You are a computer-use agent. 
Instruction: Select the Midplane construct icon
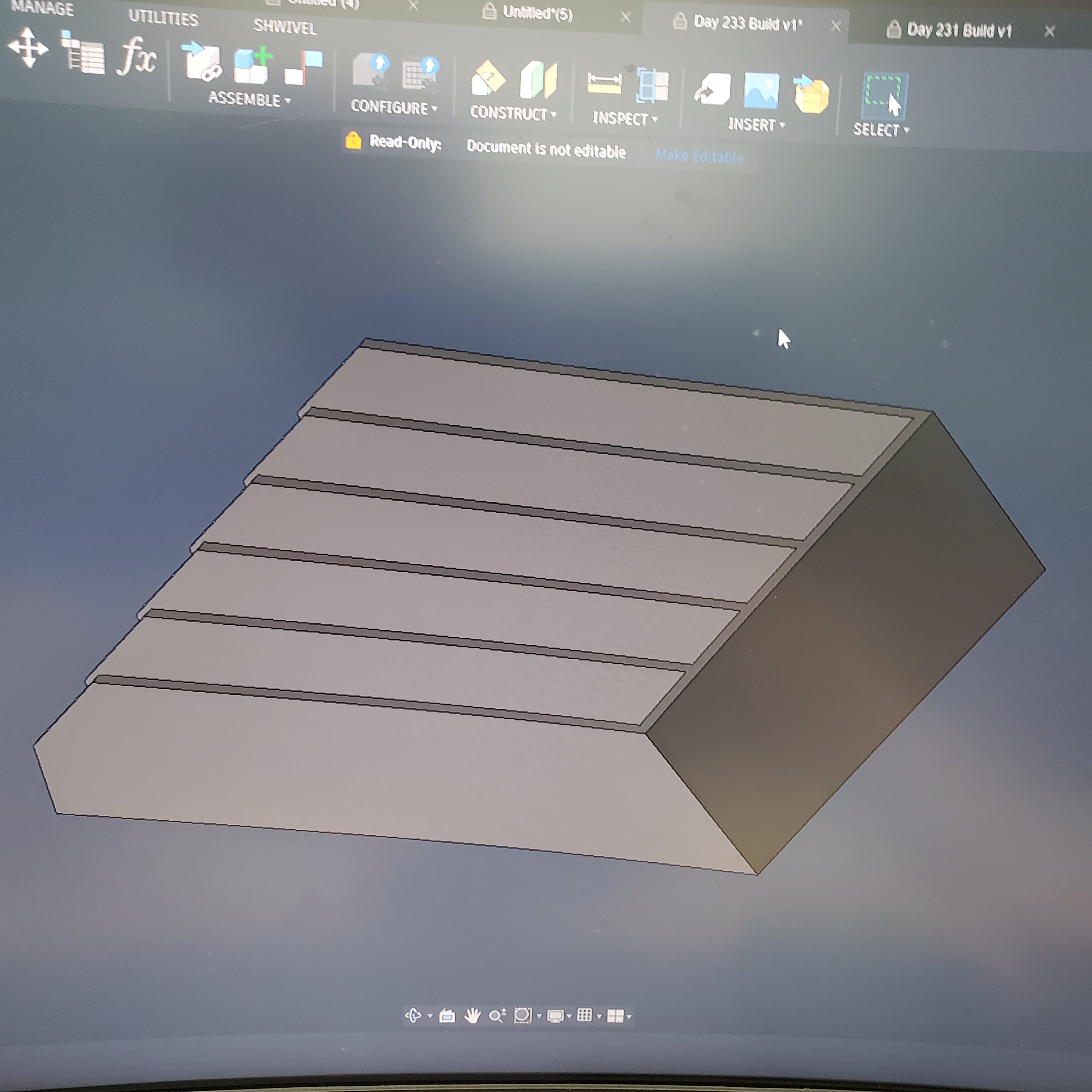pos(538,80)
